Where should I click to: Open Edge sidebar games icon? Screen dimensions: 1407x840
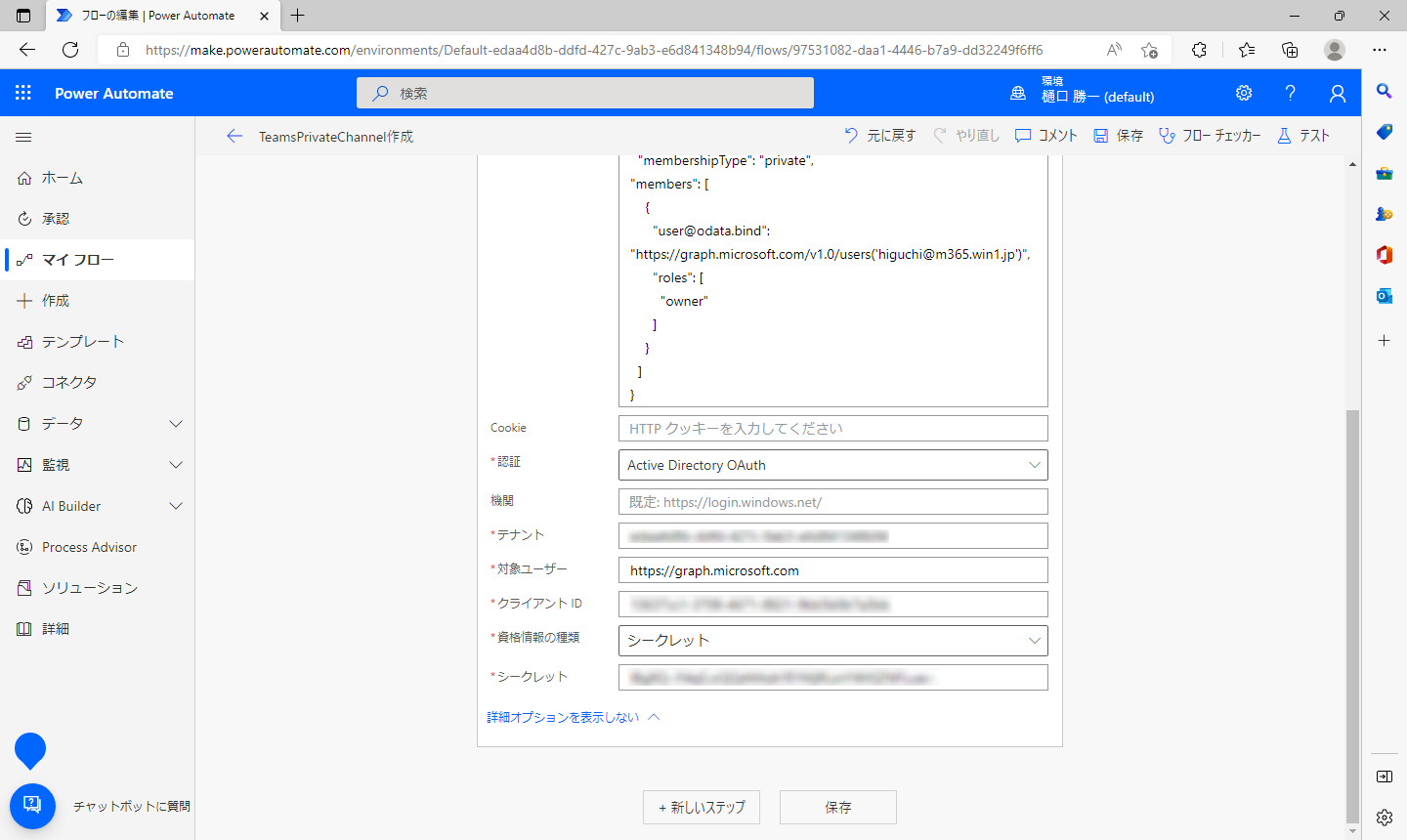[1385, 214]
